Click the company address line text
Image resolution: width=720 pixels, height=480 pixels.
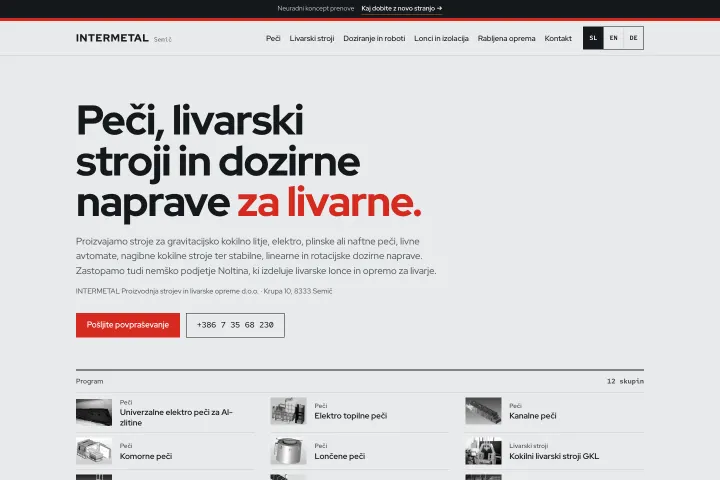click(204, 291)
